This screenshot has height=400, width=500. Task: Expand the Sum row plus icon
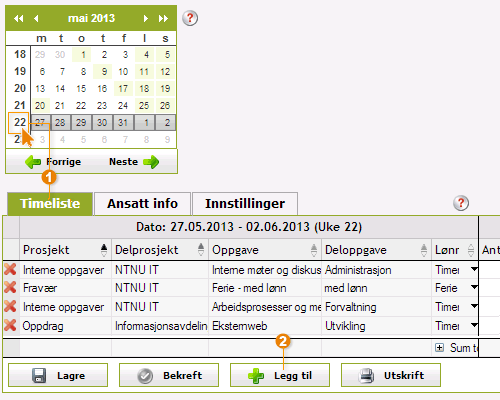pos(439,348)
